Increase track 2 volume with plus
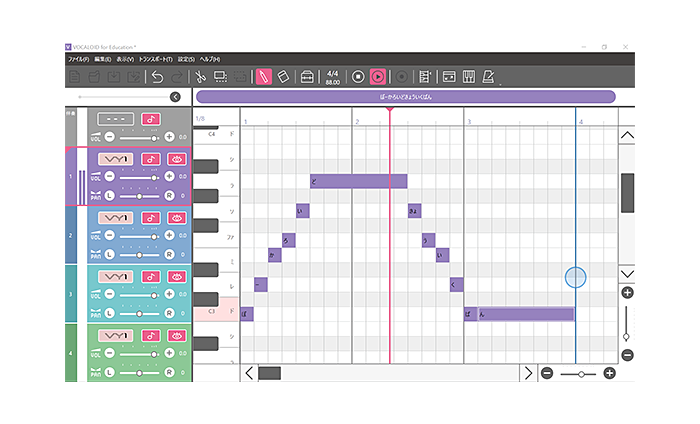Viewport: 700px width, 424px height. 169,235
